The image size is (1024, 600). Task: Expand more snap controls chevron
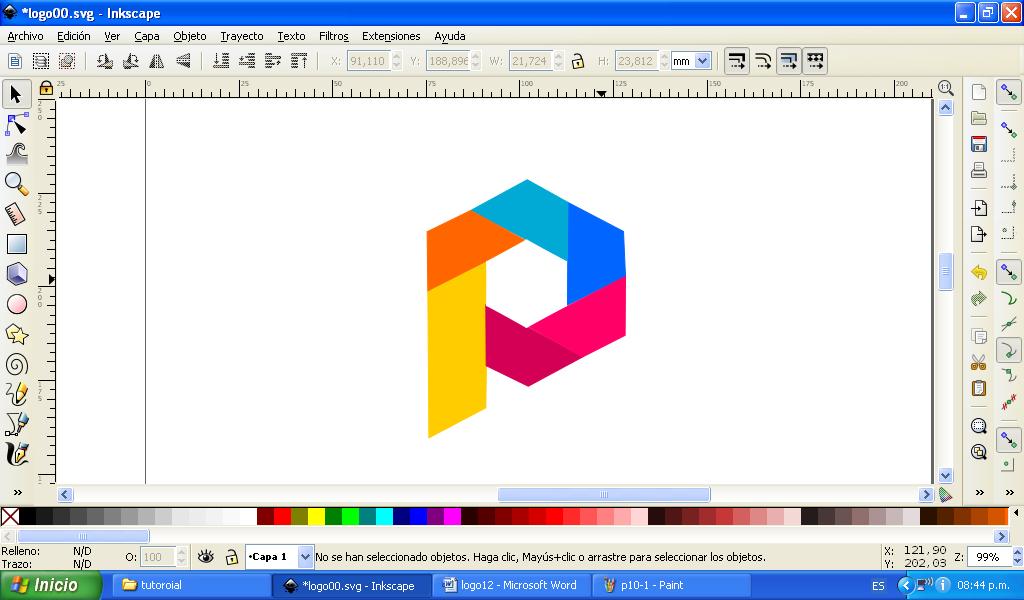pos(1010,492)
